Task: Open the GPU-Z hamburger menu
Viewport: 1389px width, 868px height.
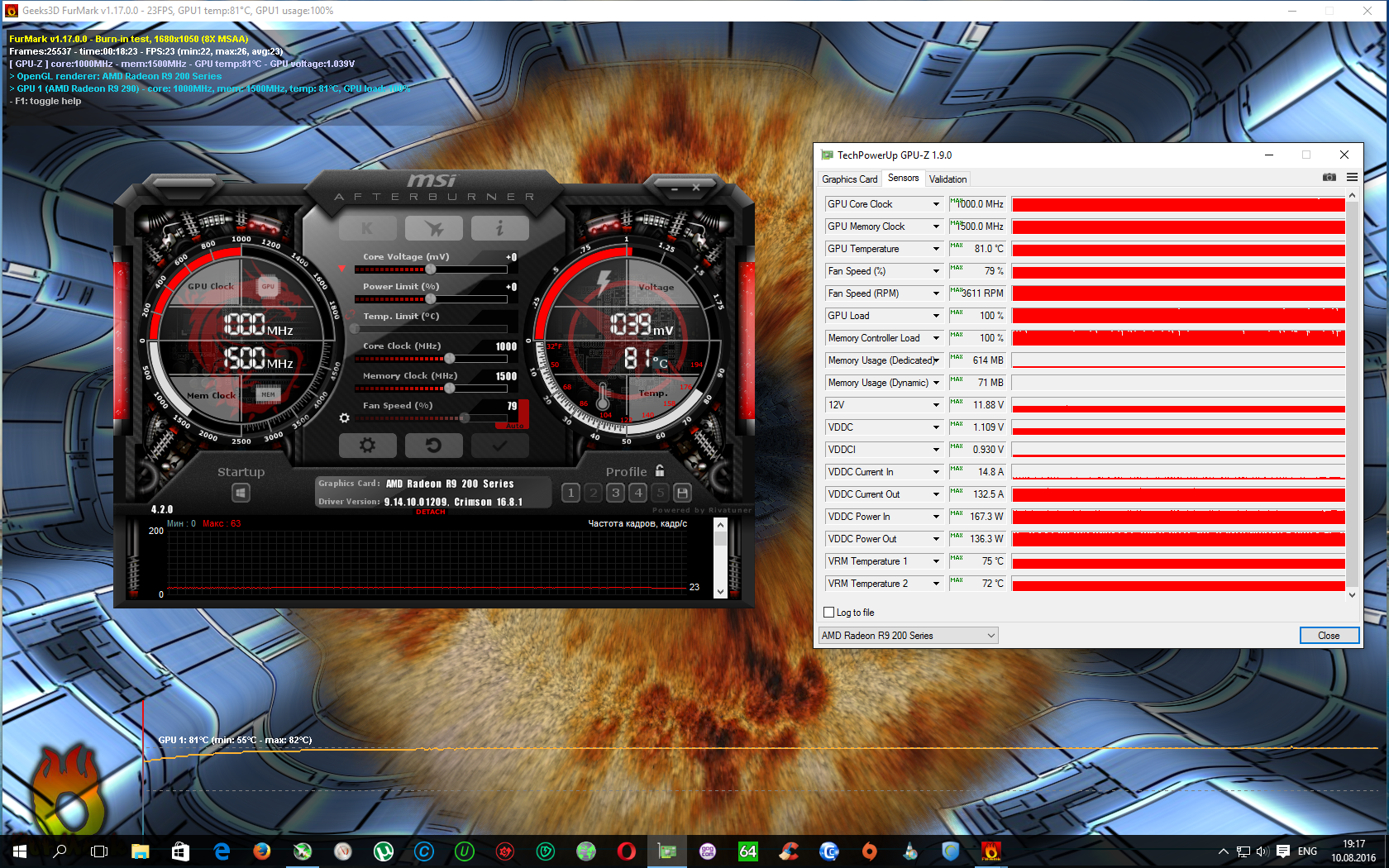Action: tap(1352, 178)
